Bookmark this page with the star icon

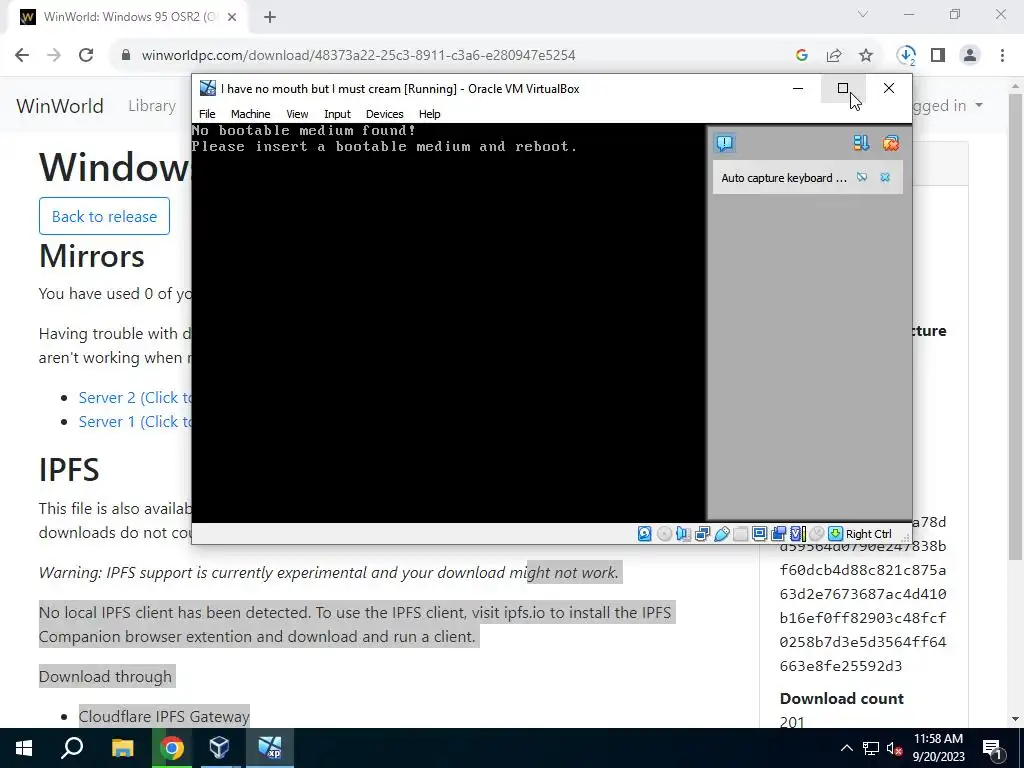coord(866,55)
